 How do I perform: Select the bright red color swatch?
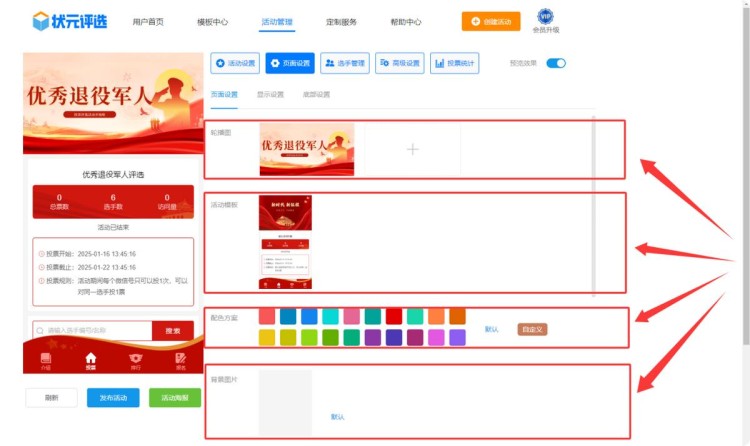394,317
